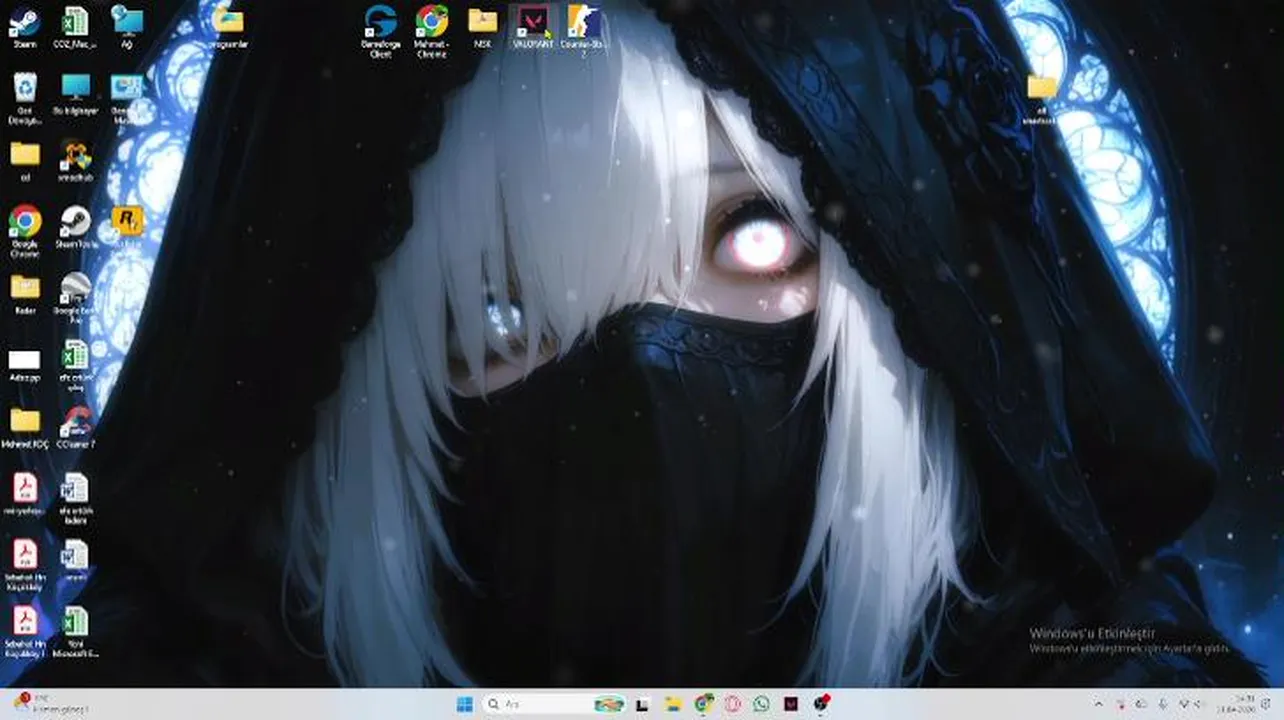Open the SteamTools shortcut
Screen dimensions: 1284x720
pos(75,227)
